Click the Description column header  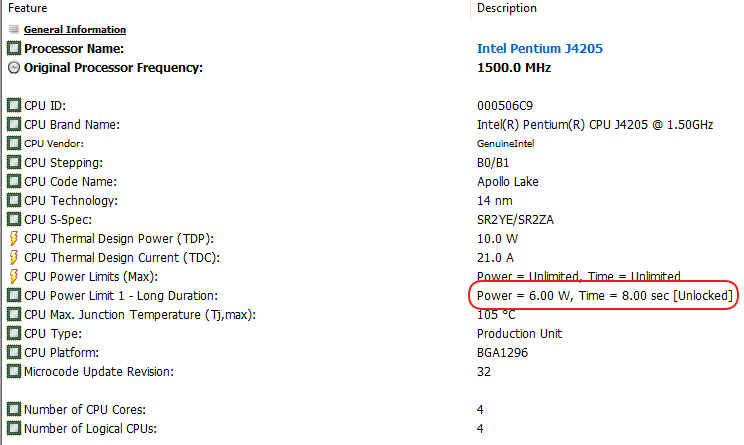pyautogui.click(x=507, y=8)
